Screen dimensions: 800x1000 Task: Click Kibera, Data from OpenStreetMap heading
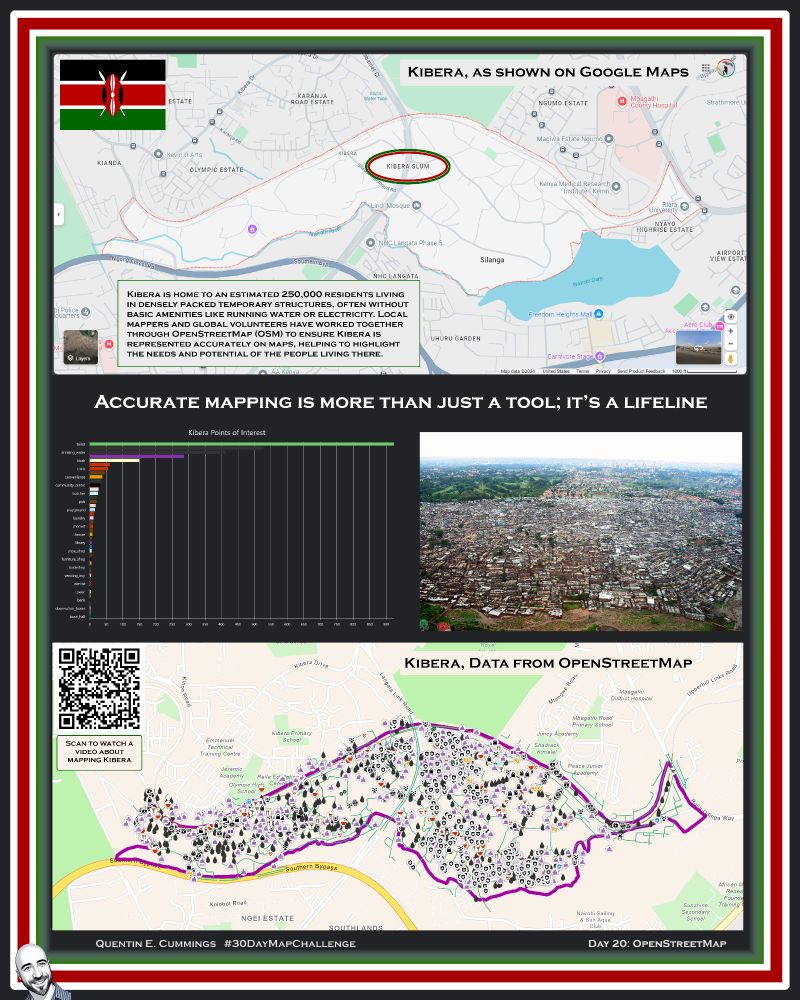(548, 663)
